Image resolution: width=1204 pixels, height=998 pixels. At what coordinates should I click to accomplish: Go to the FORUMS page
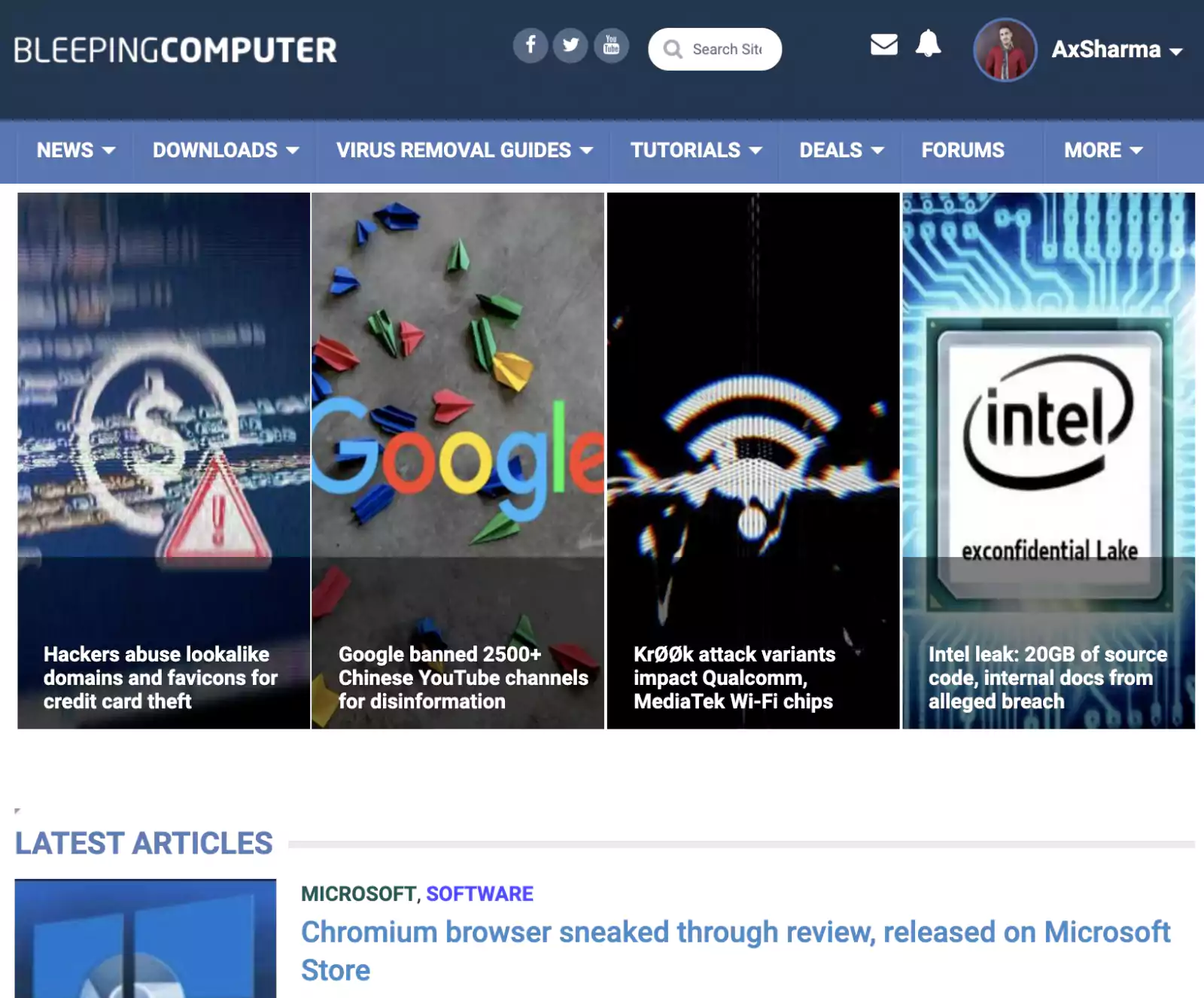[963, 151]
